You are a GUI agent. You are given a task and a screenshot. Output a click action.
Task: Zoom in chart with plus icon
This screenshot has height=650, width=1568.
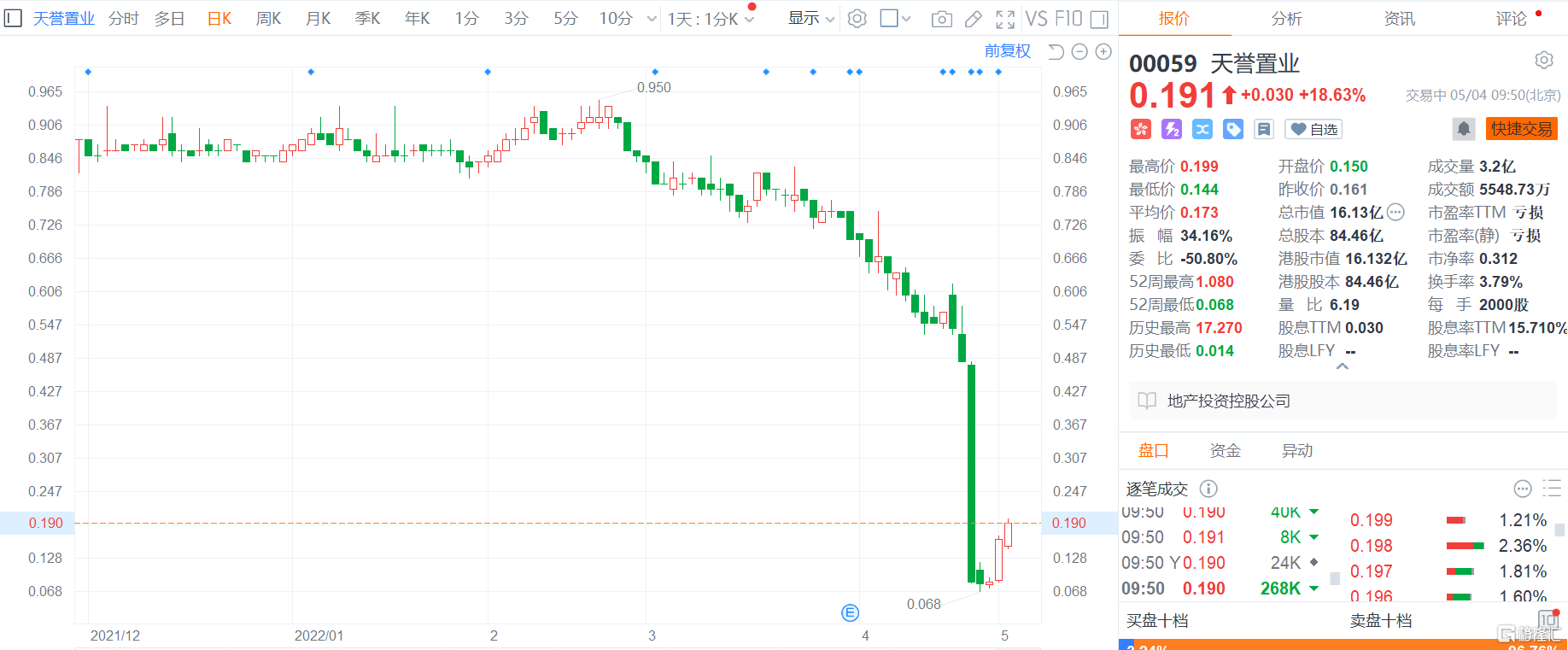click(x=1103, y=52)
